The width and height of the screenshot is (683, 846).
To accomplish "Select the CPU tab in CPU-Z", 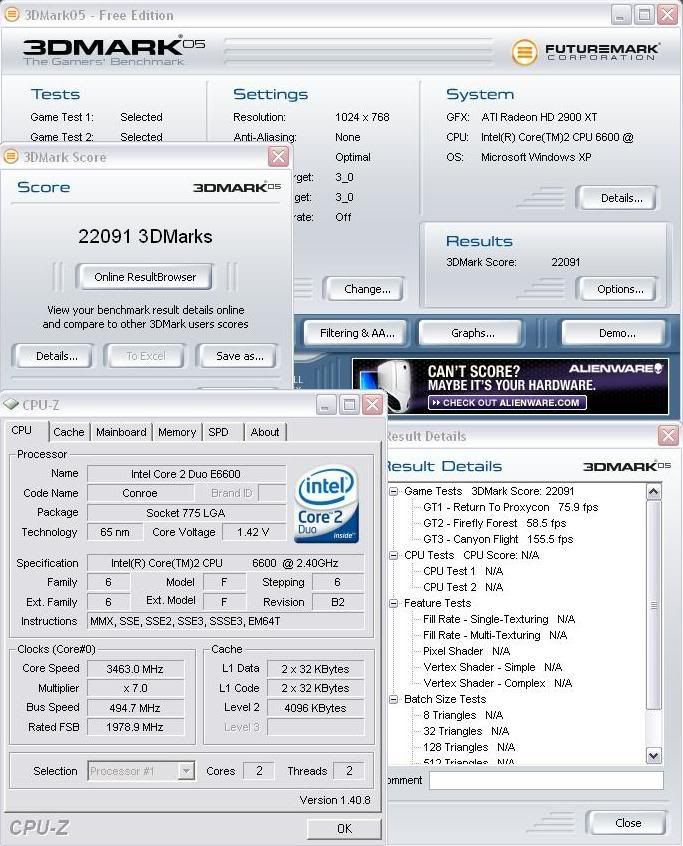I will tap(22, 430).
